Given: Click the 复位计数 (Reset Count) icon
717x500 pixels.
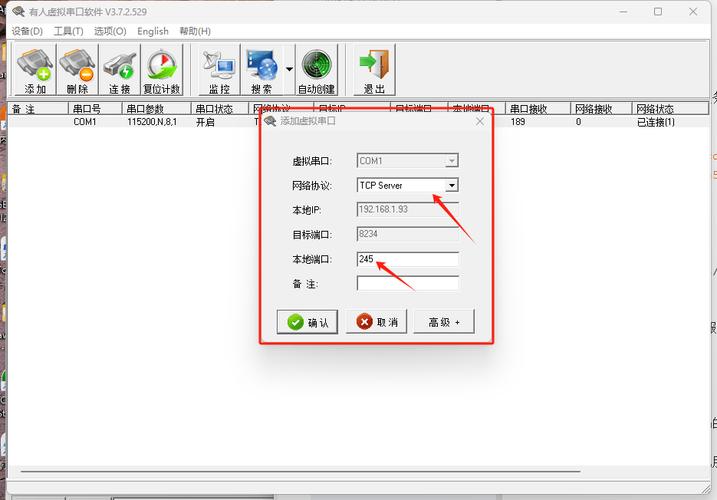Looking at the screenshot, I should point(161,70).
